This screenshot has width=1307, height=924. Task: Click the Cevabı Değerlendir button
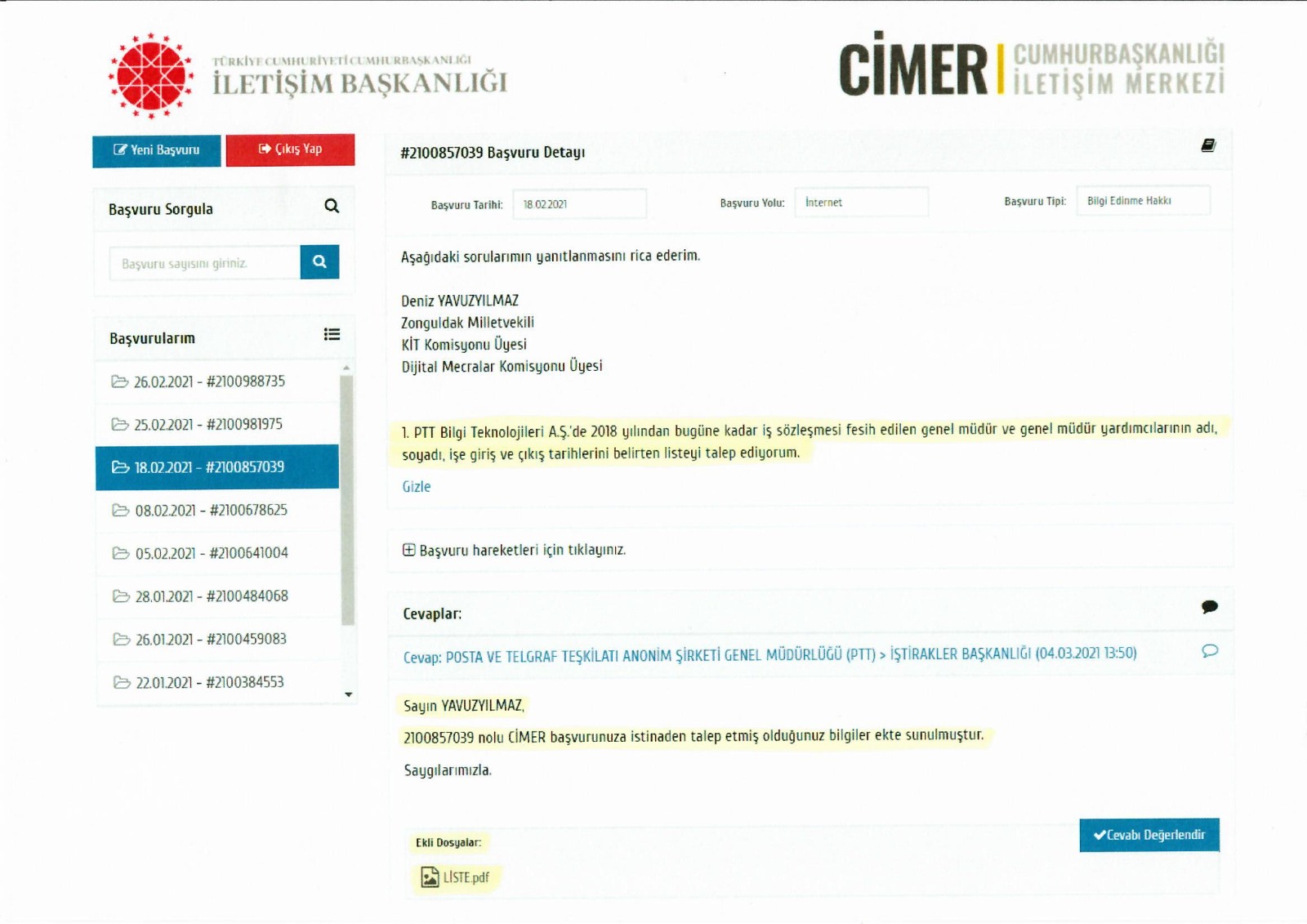click(x=1149, y=835)
